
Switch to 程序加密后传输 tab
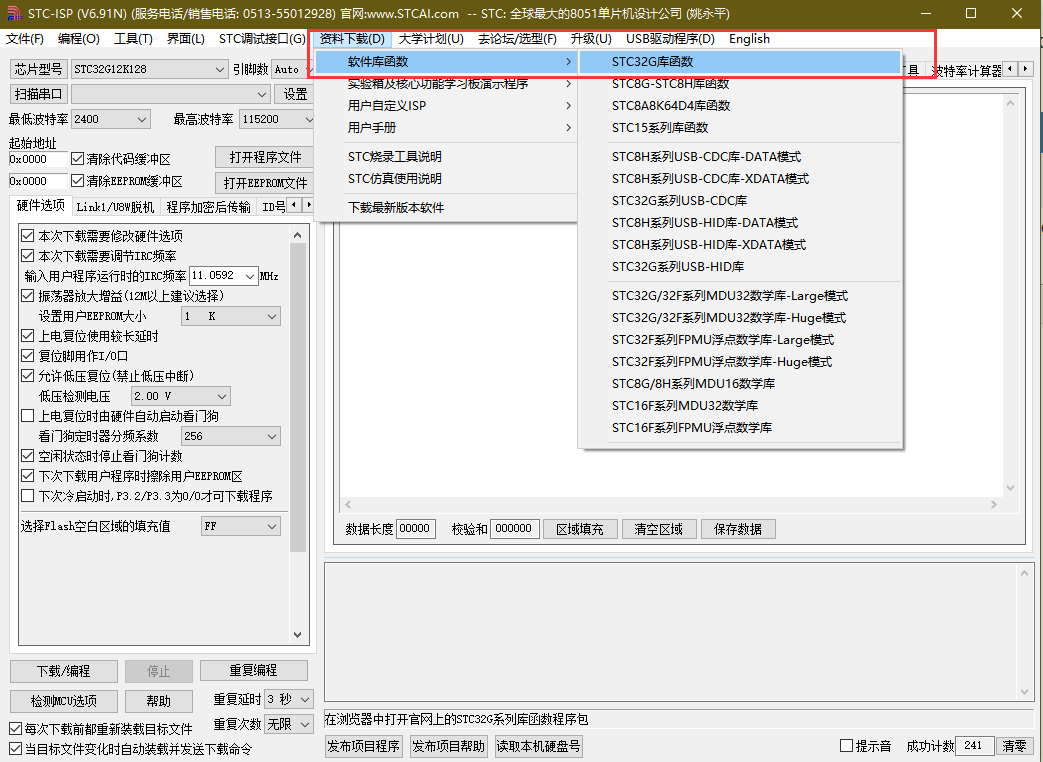pos(208,207)
